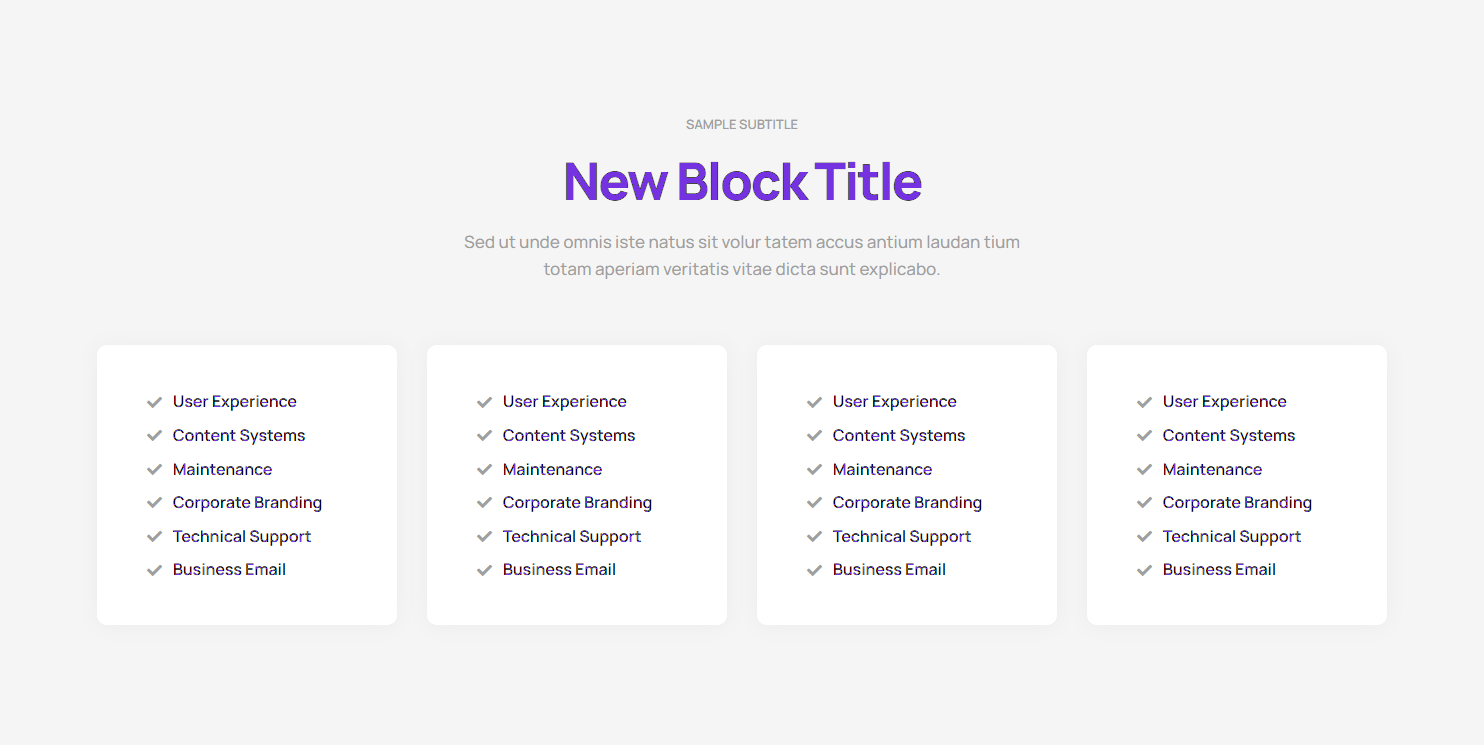Click the checkmark beside User Experience in first card

coord(154,402)
